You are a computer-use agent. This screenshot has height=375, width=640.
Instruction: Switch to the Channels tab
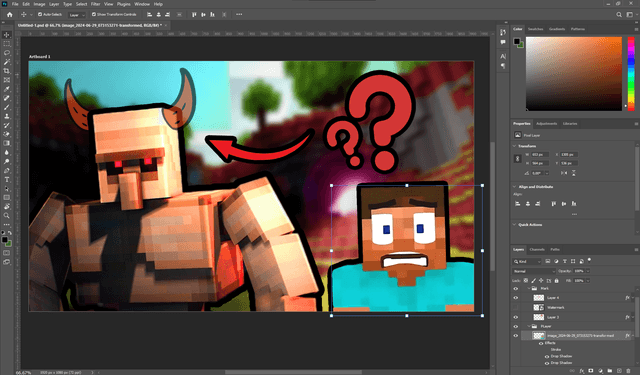coord(537,249)
